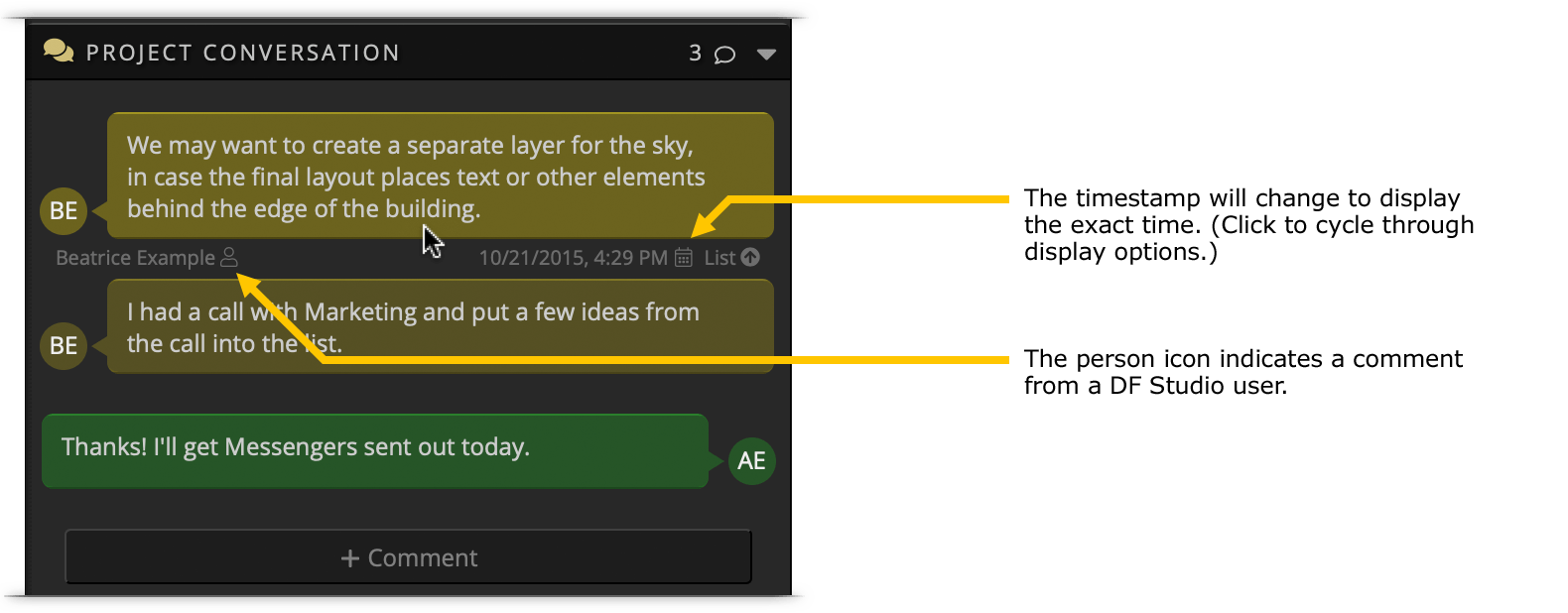Select the comment about separate sky layer
This screenshot has width=1568, height=613.
pos(441,176)
